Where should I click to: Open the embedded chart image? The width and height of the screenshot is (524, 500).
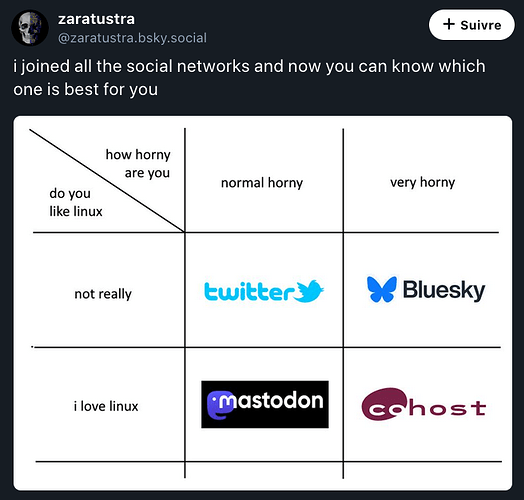(x=263, y=303)
